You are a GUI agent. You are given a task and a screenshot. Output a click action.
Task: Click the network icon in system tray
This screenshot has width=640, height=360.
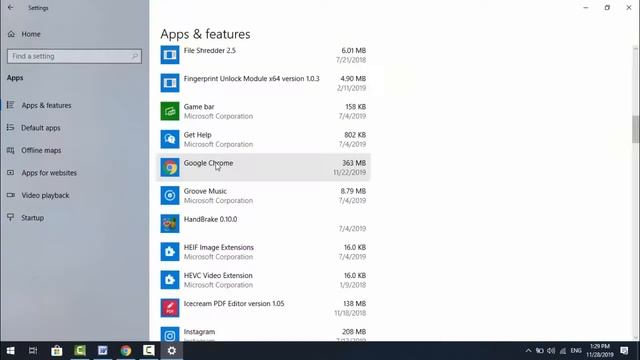coord(563,351)
